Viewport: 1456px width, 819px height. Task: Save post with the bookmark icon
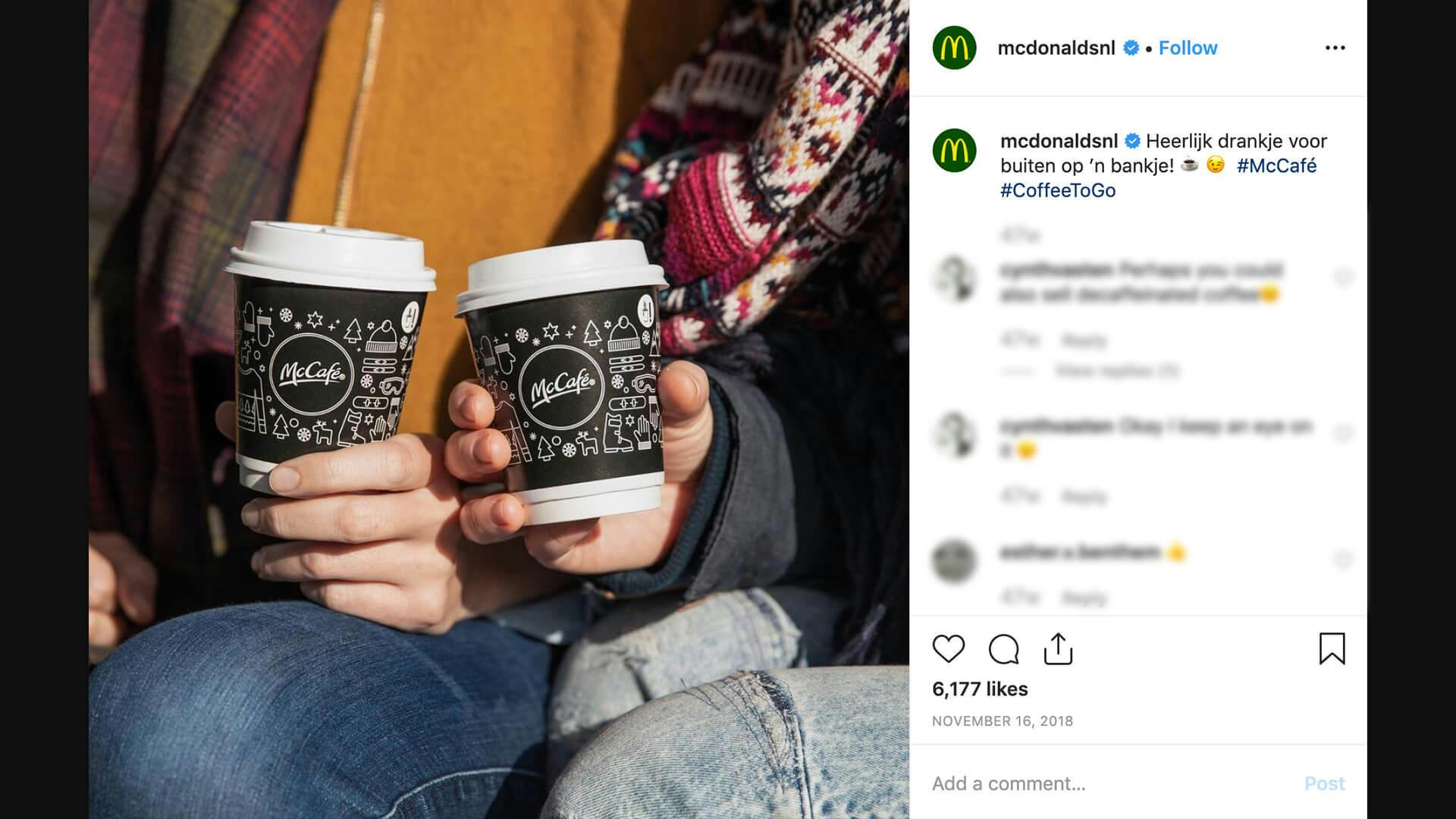(x=1332, y=649)
